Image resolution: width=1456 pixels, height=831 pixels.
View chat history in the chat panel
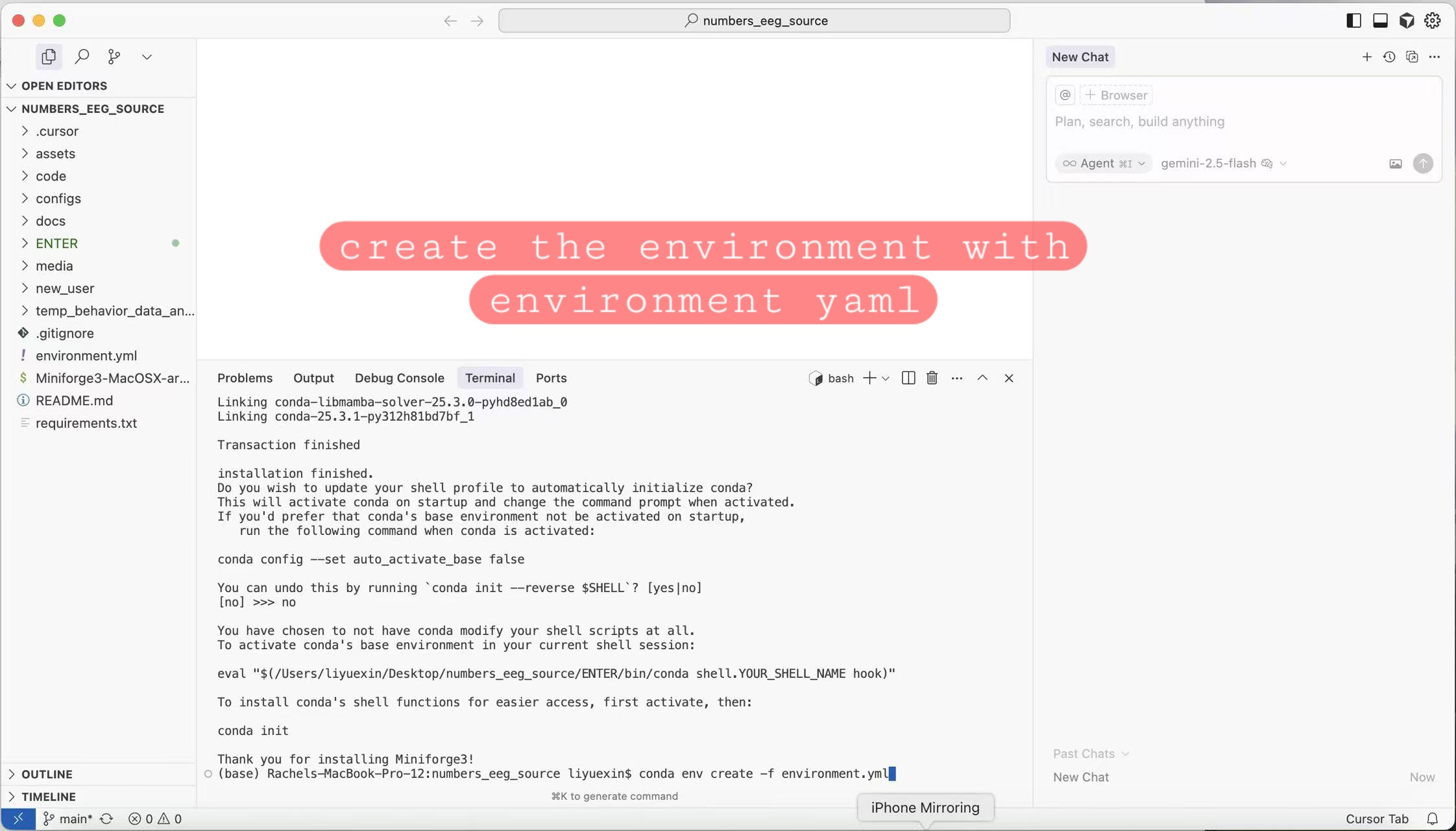point(1389,56)
